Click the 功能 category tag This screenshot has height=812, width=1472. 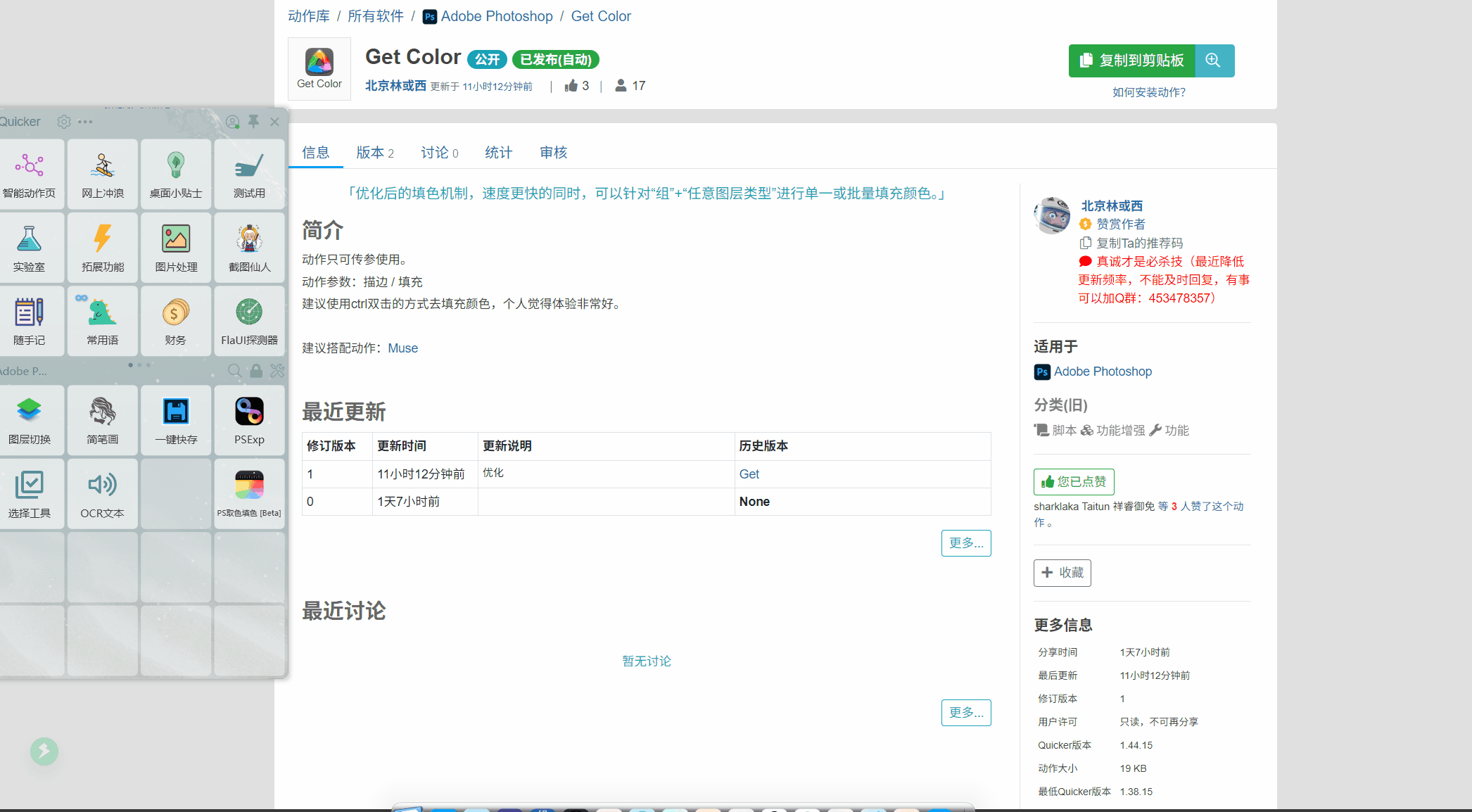1169,430
